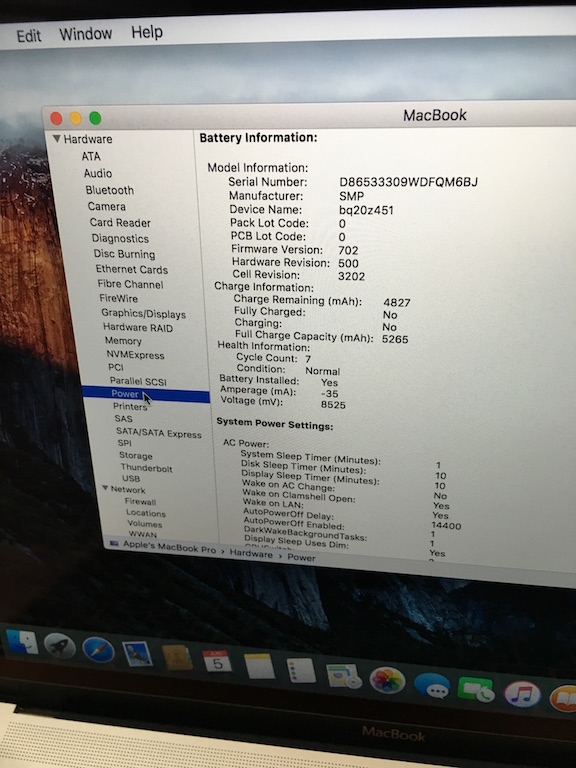Select ATA in the sidebar
576x768 pixels.
[91, 156]
